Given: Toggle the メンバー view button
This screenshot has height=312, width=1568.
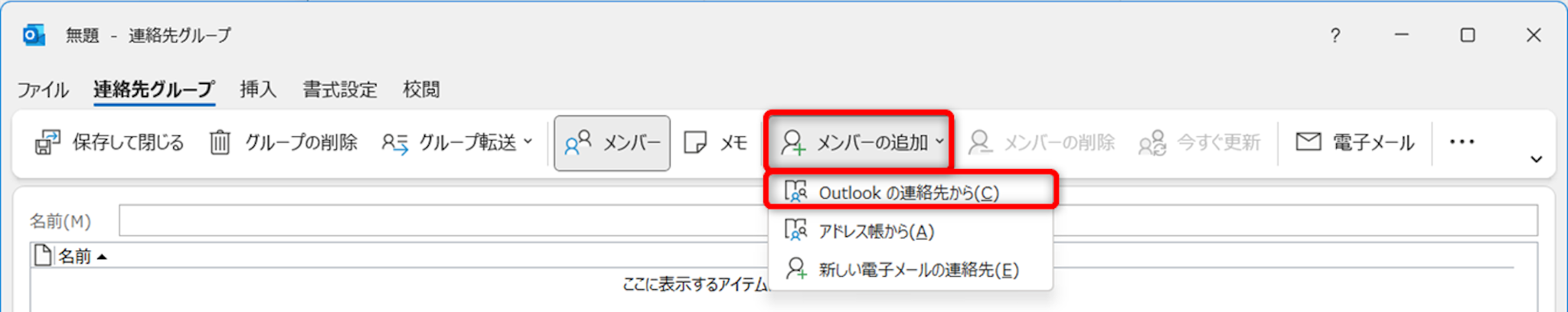Looking at the screenshot, I should point(612,143).
